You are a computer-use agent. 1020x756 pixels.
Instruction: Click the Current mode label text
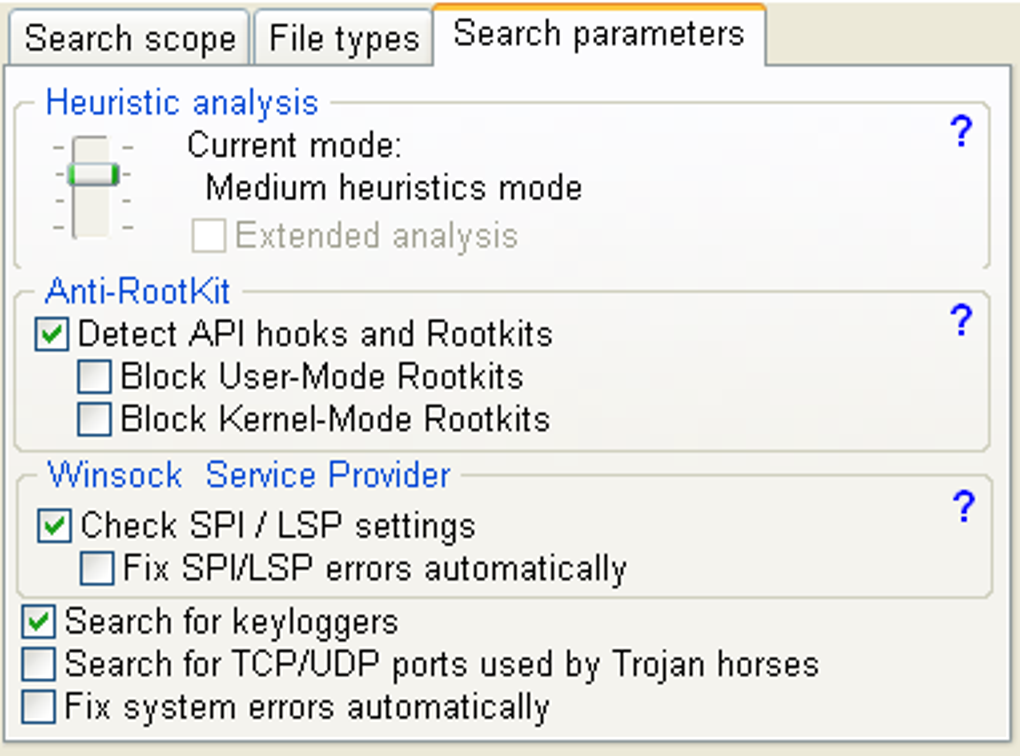coord(294,146)
